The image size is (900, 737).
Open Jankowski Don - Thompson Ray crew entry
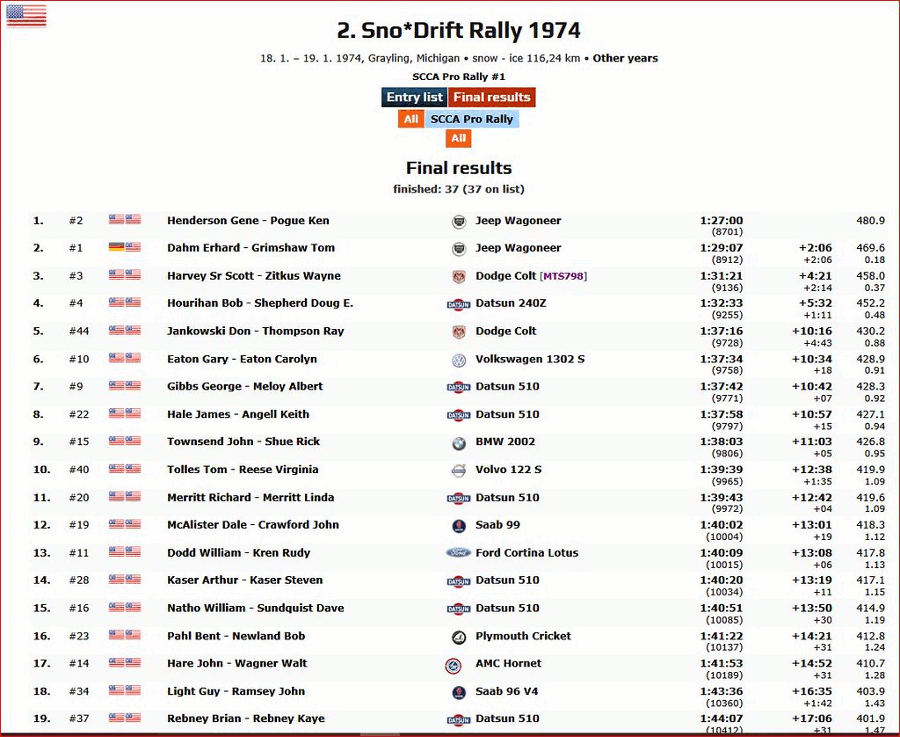255,331
